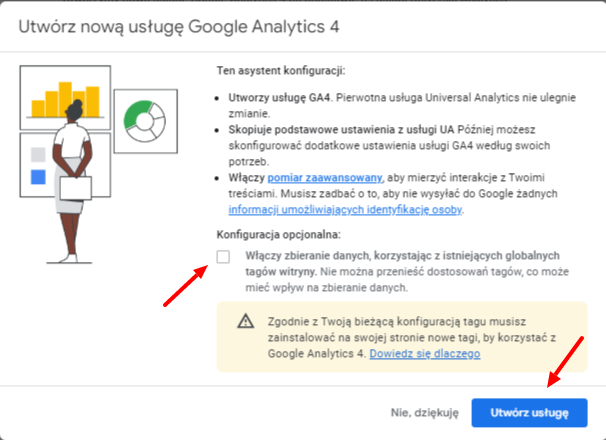Screen dimensions: 606x440
Task: Open the pomiar zaawansowany link
Action: pos(325,177)
